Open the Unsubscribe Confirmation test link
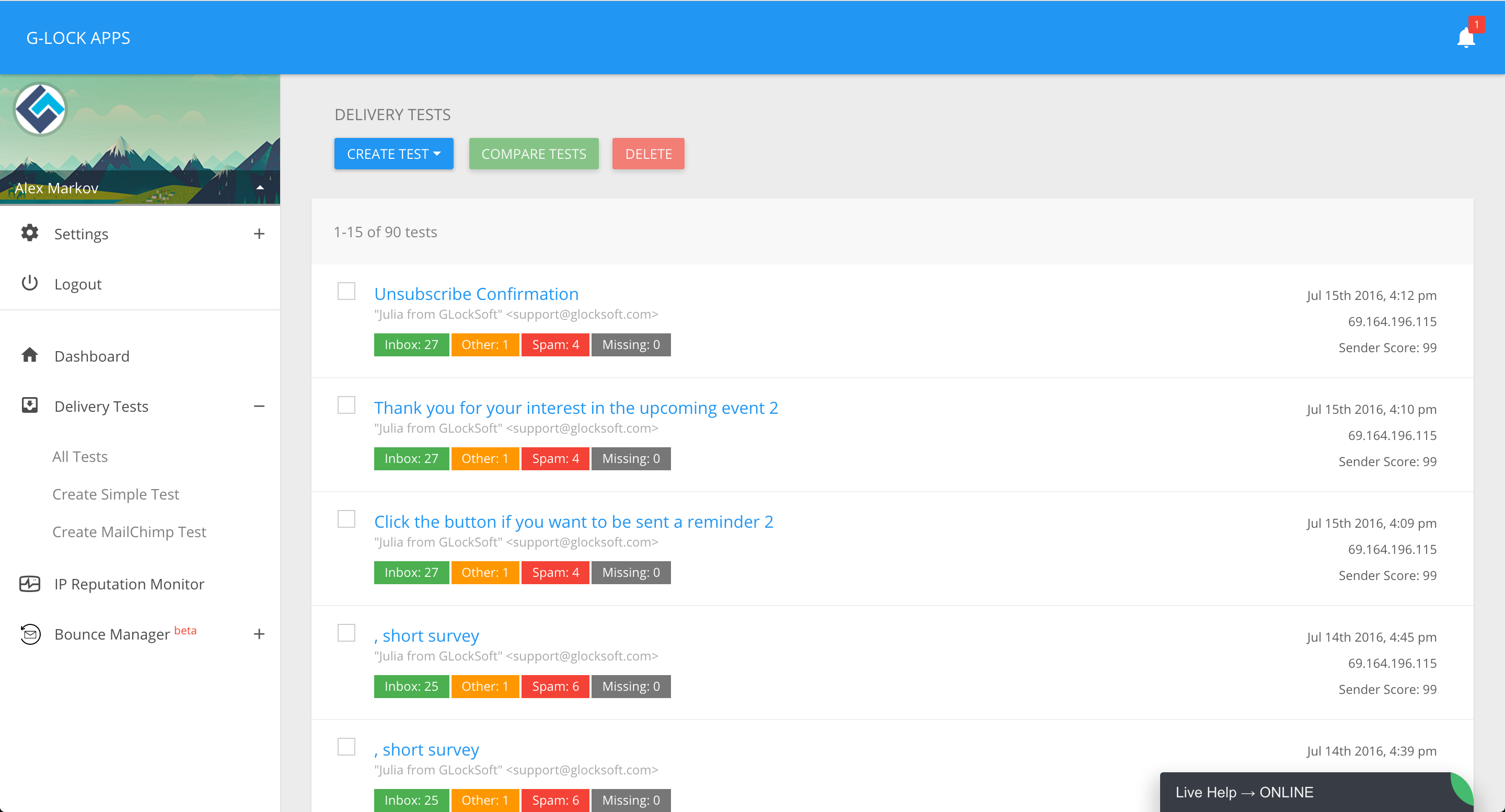Viewport: 1505px width, 812px height. 476,294
